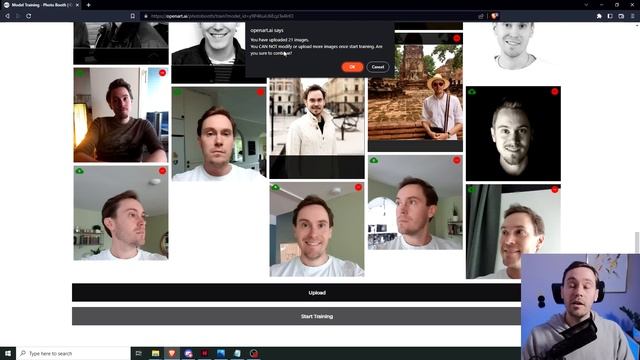Open the Brave Shields lion icon
This screenshot has width=640, height=360.
click(x=494, y=16)
